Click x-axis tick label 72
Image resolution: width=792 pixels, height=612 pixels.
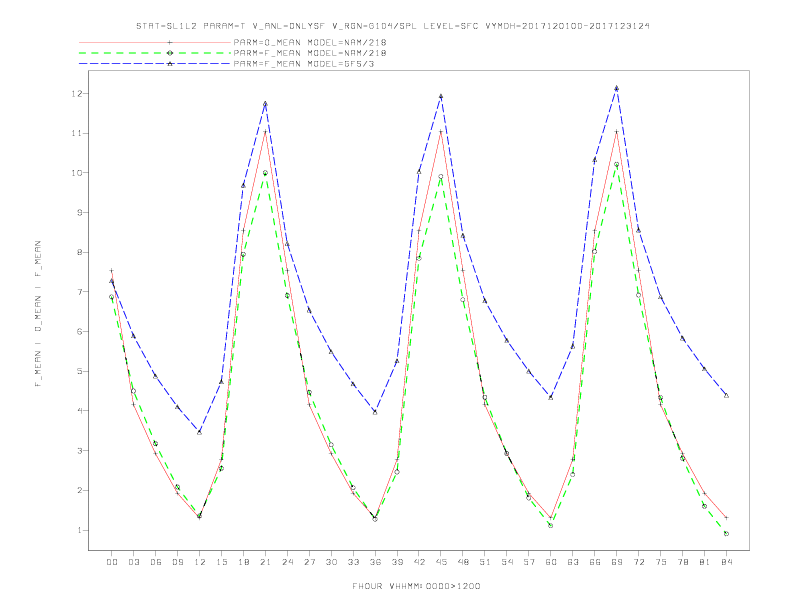(638, 562)
